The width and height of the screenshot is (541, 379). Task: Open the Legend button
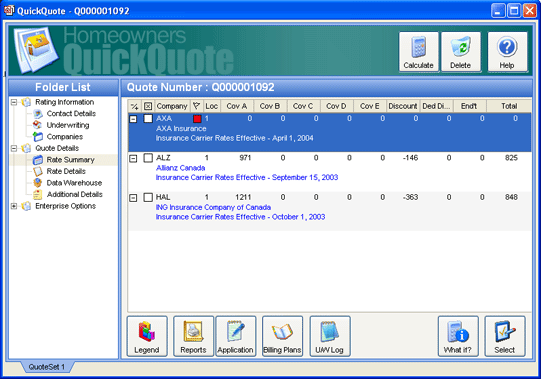147,336
